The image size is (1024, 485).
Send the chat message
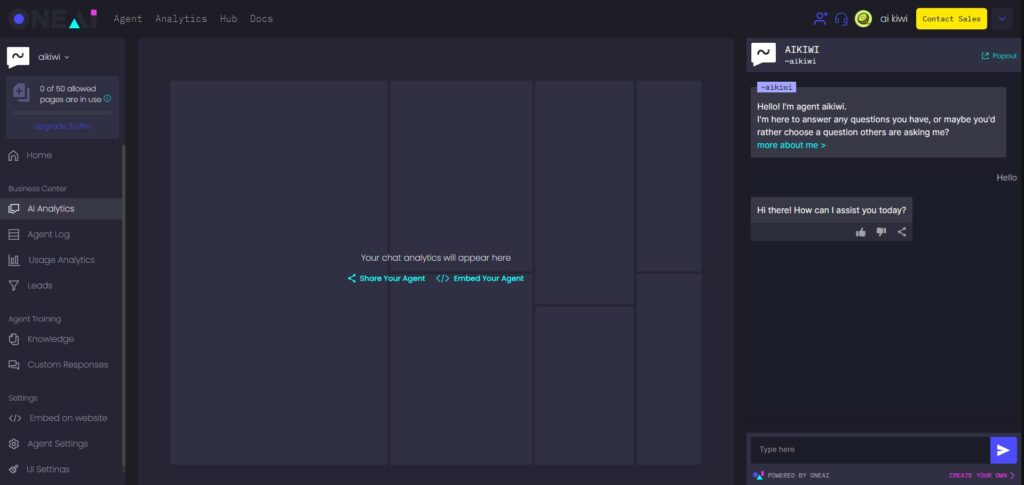point(1004,450)
